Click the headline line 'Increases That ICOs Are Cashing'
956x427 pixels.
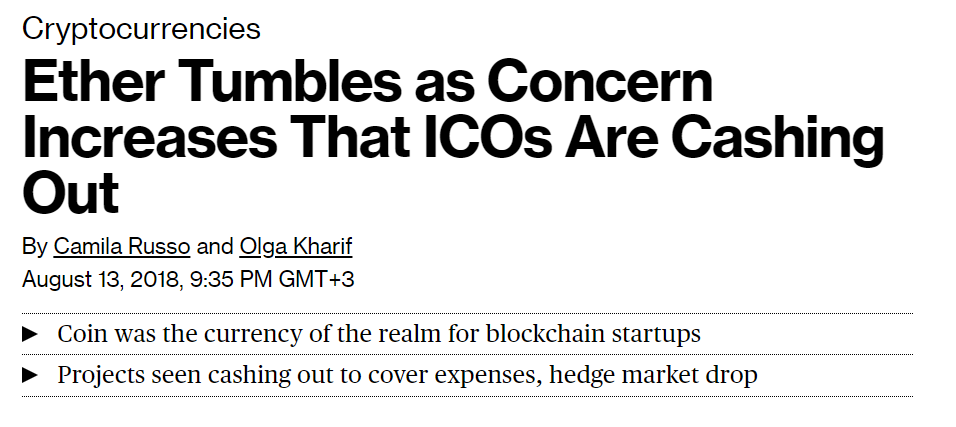coord(453,137)
